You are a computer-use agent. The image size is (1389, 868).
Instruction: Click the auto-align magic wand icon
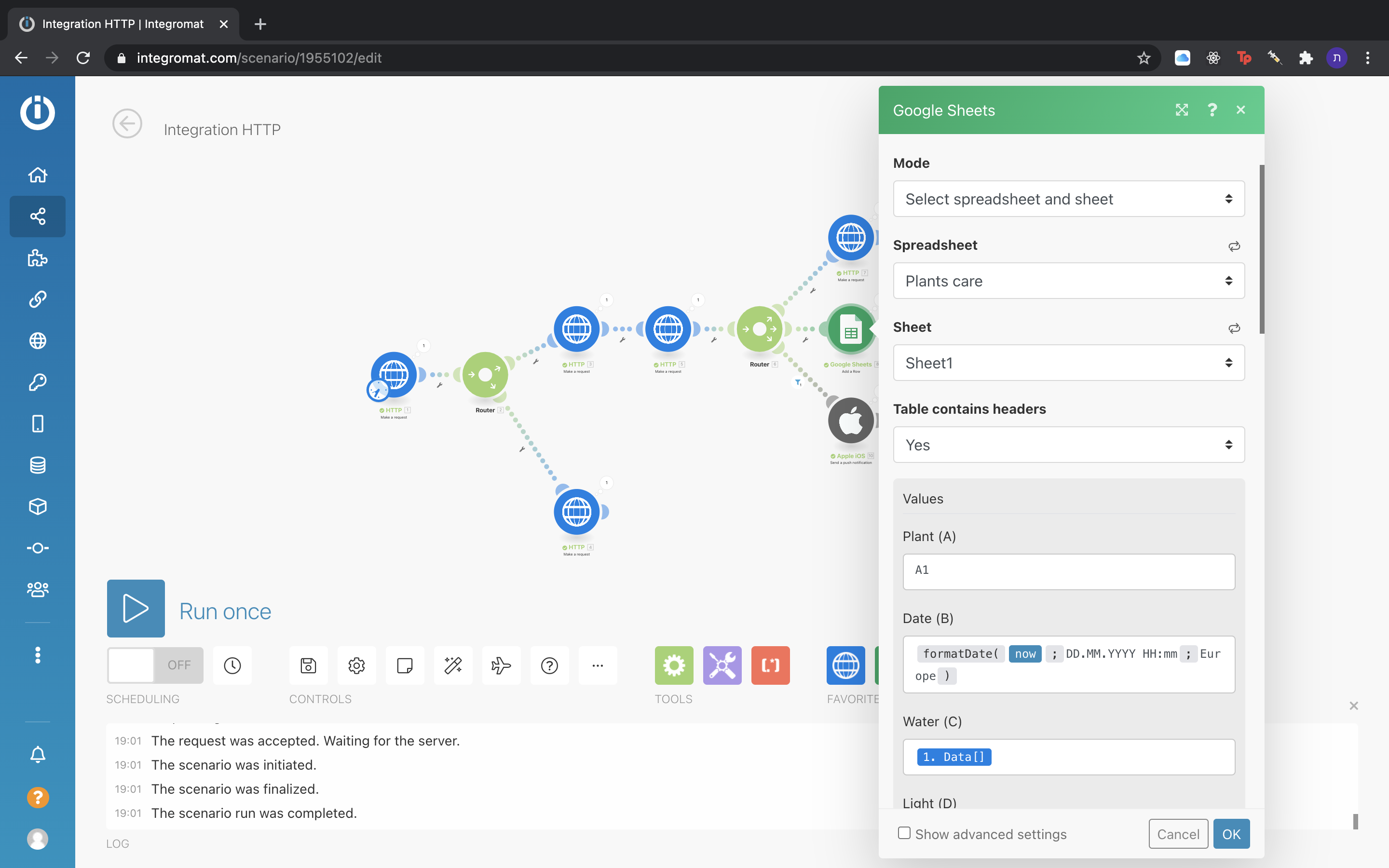click(453, 665)
